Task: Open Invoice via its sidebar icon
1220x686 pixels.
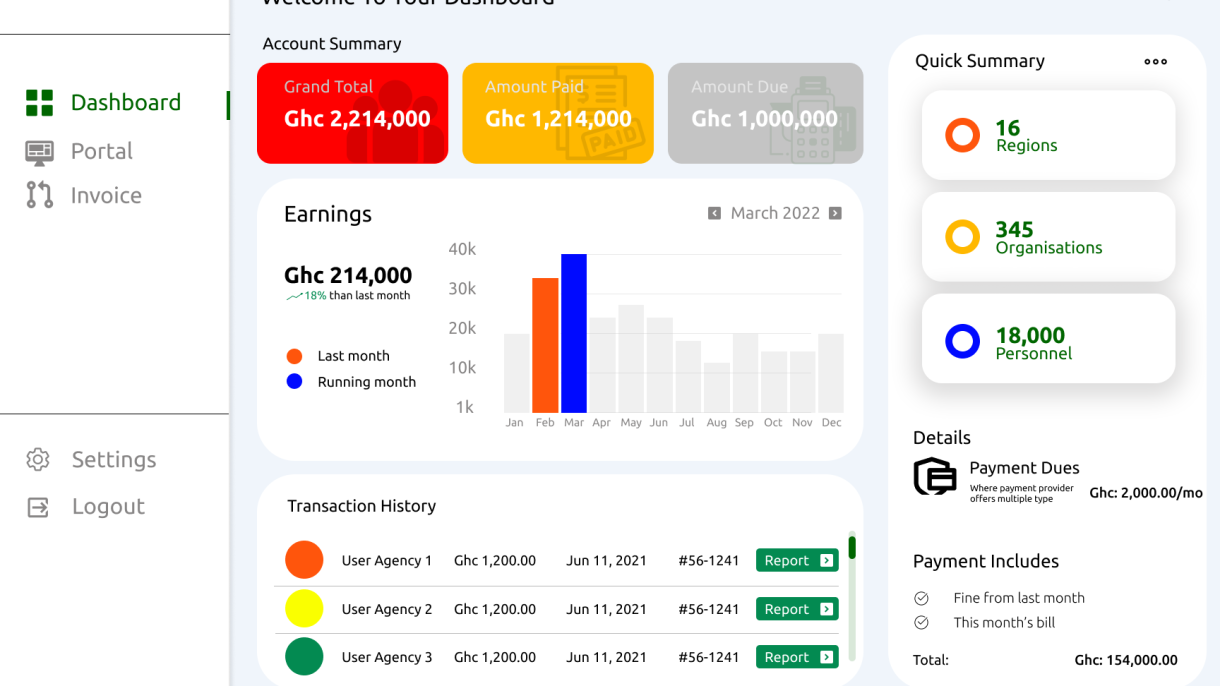Action: (38, 195)
